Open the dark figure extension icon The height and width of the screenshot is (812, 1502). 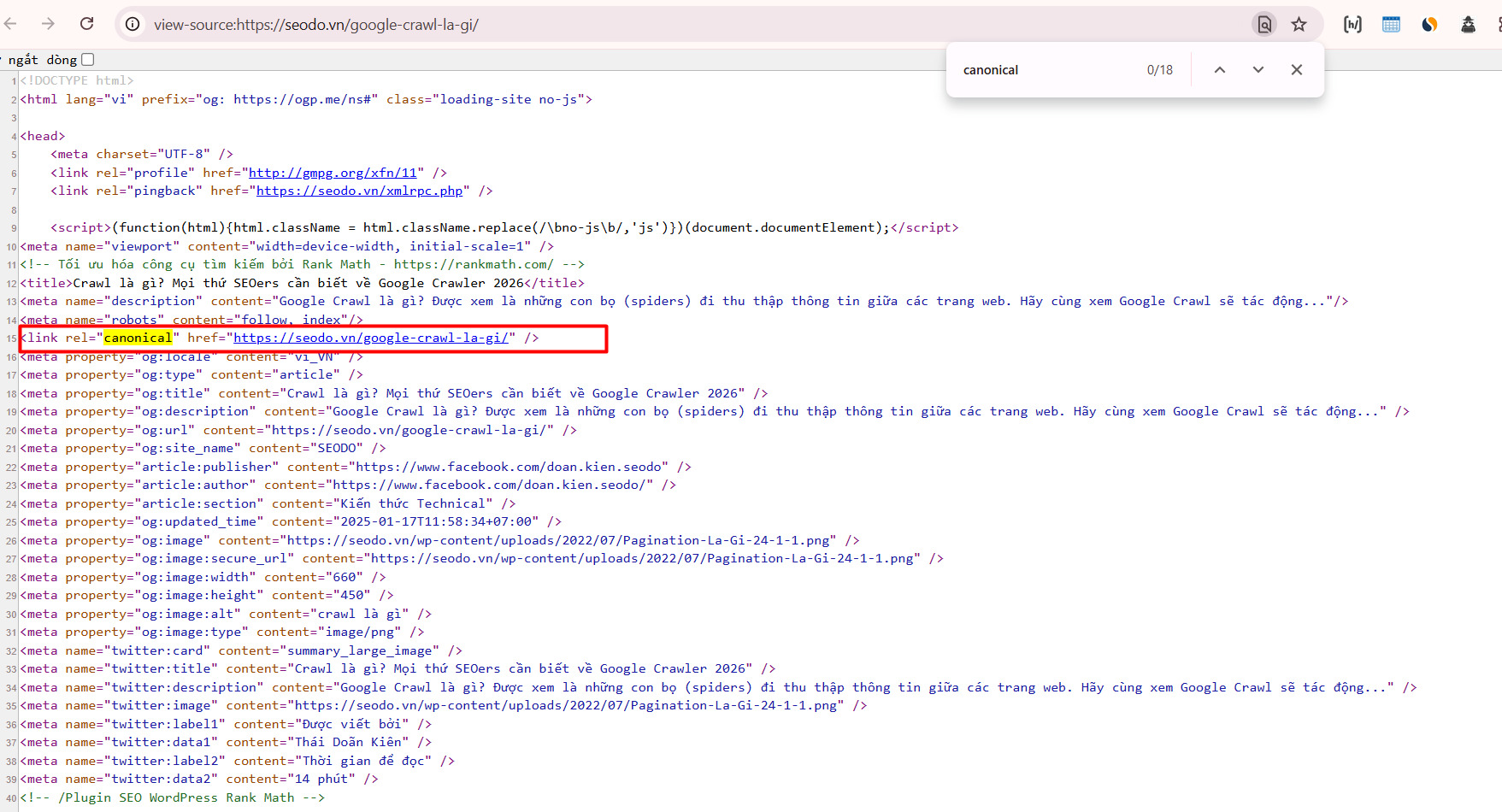pos(1468,24)
